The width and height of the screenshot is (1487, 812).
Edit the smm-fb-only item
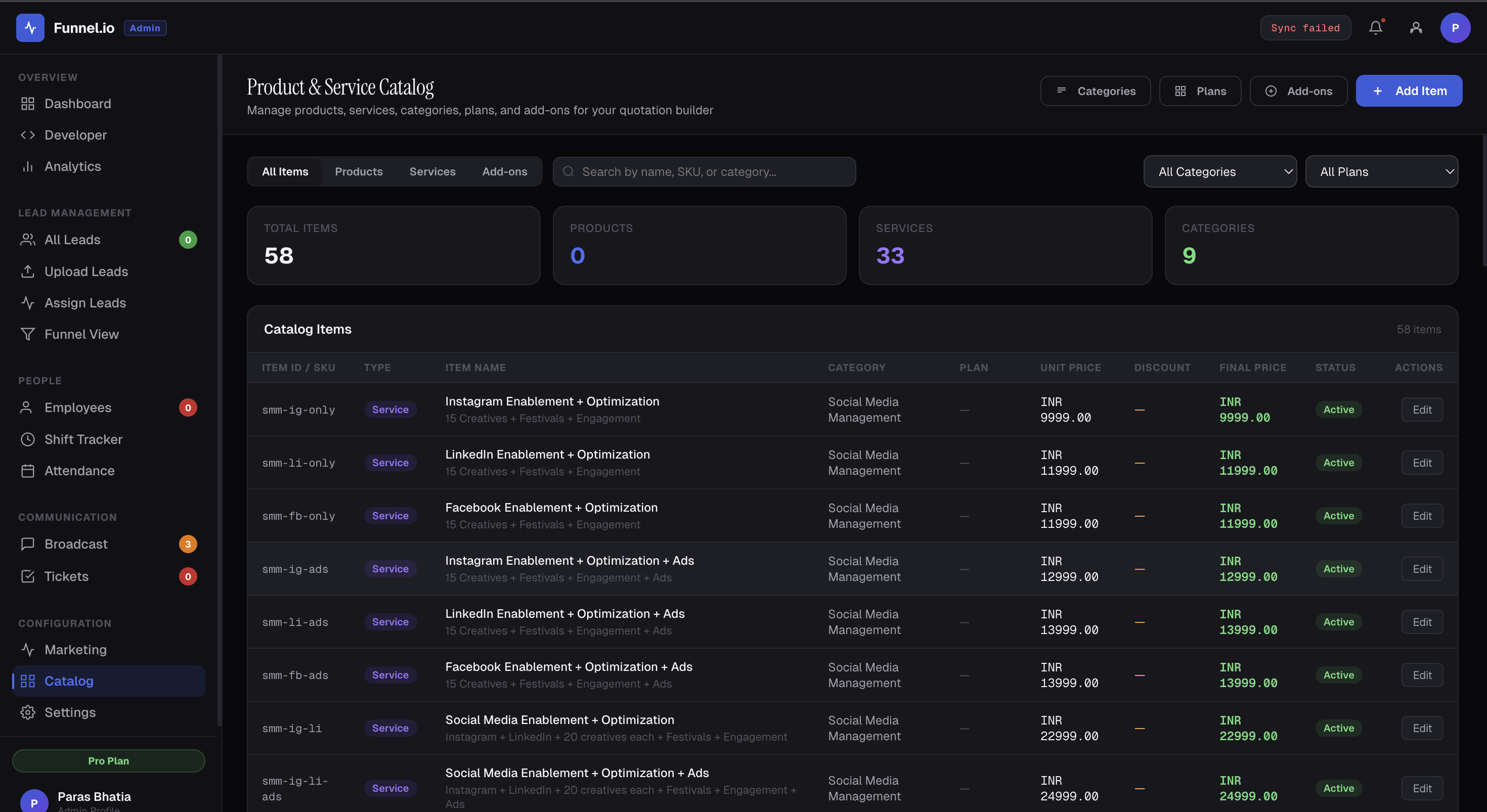(x=1422, y=515)
